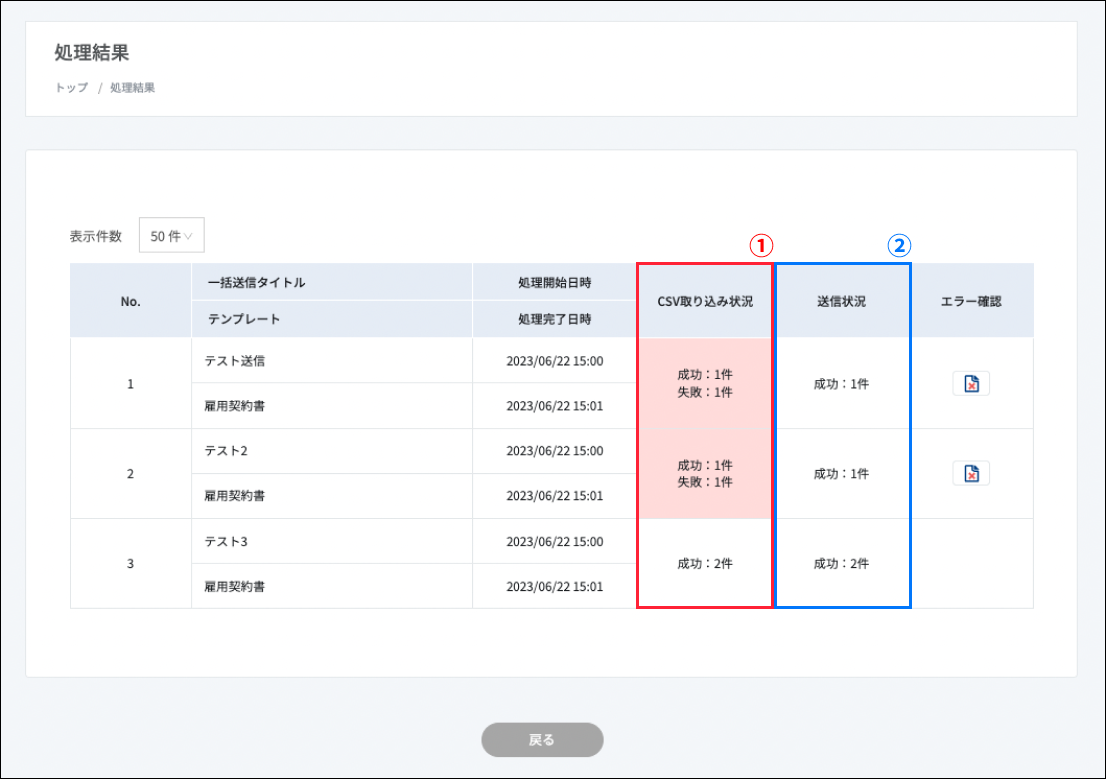Click the No. column header
Image resolution: width=1106 pixels, height=779 pixels.
click(130, 301)
